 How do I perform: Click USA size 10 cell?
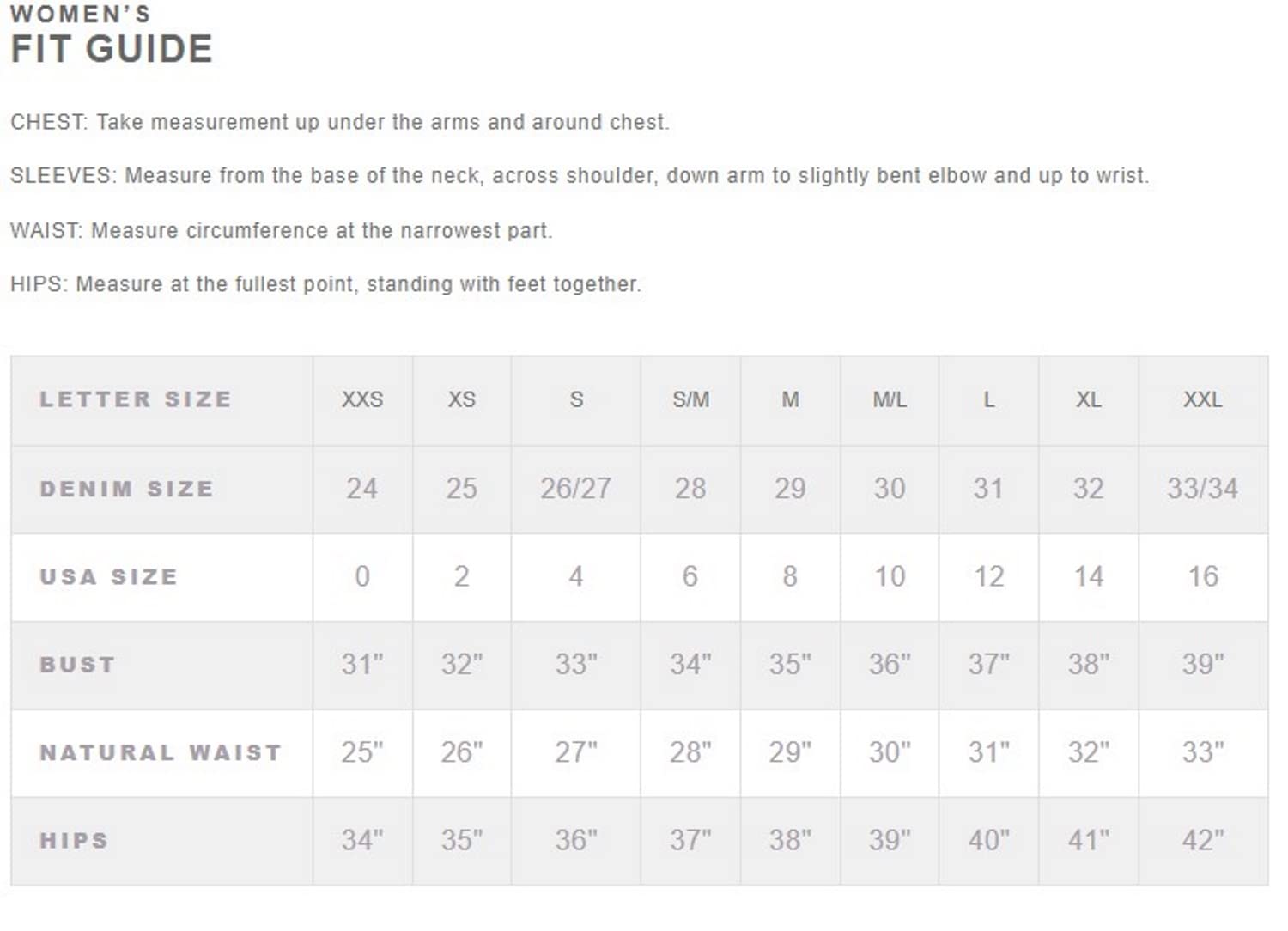pyautogui.click(x=890, y=576)
